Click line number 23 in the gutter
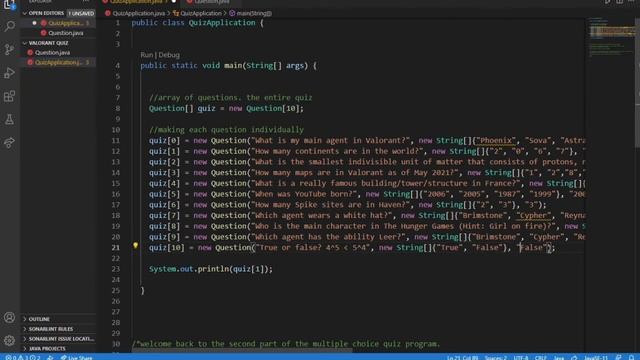This screenshot has width=640, height=360. 116,269
